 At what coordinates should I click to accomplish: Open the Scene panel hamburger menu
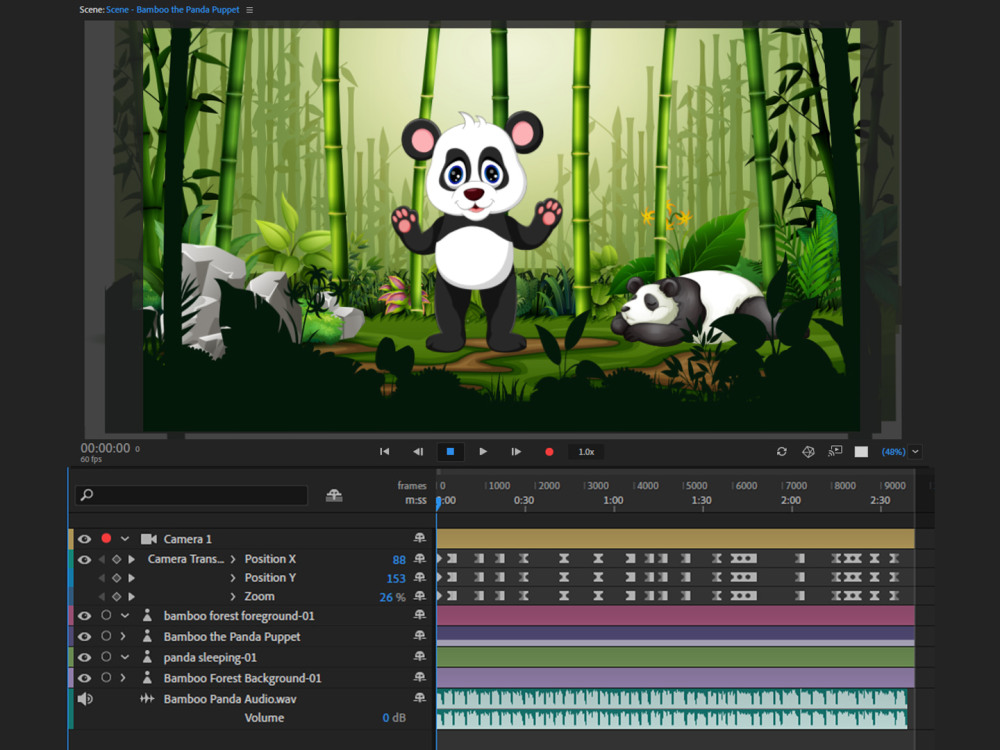pyautogui.click(x=249, y=10)
